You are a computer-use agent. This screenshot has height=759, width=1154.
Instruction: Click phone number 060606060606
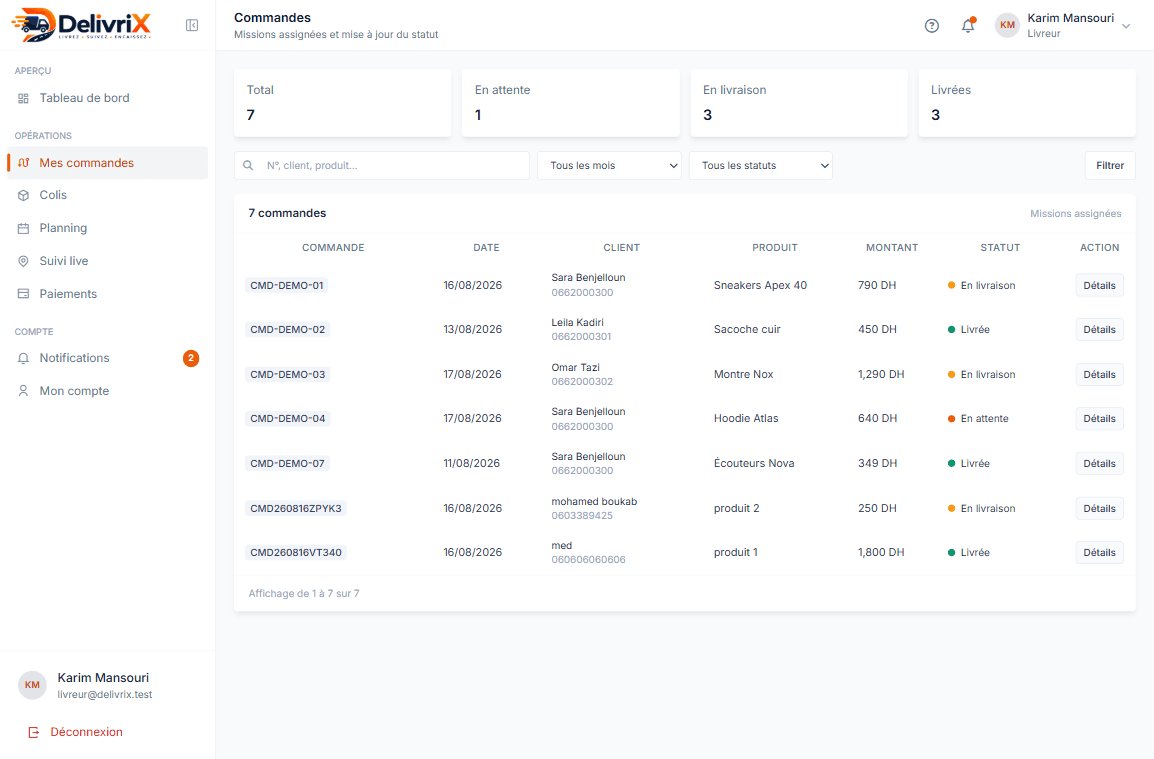tap(589, 560)
